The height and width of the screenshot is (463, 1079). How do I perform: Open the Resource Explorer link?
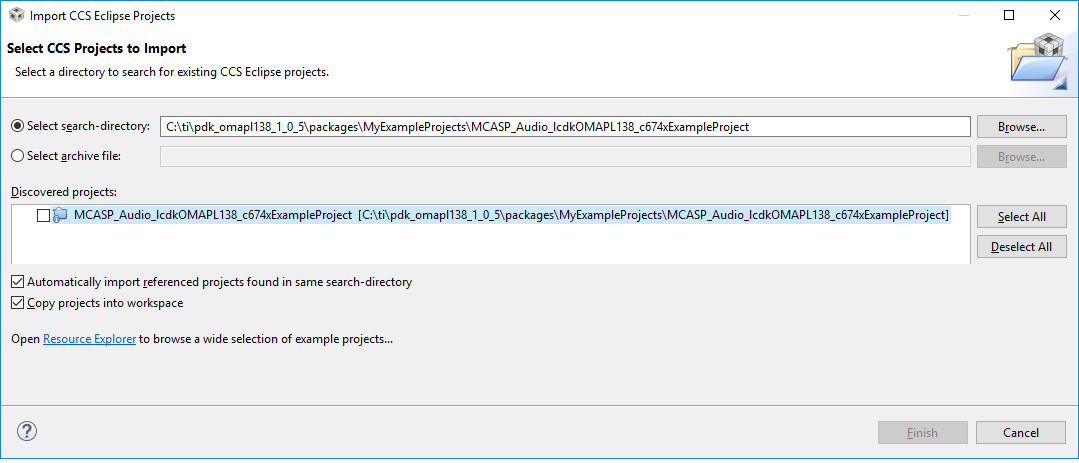pos(89,339)
